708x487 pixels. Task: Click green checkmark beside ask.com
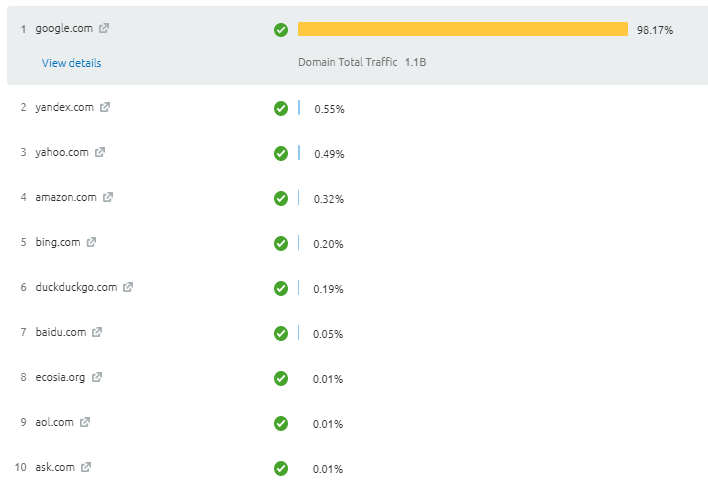point(281,468)
